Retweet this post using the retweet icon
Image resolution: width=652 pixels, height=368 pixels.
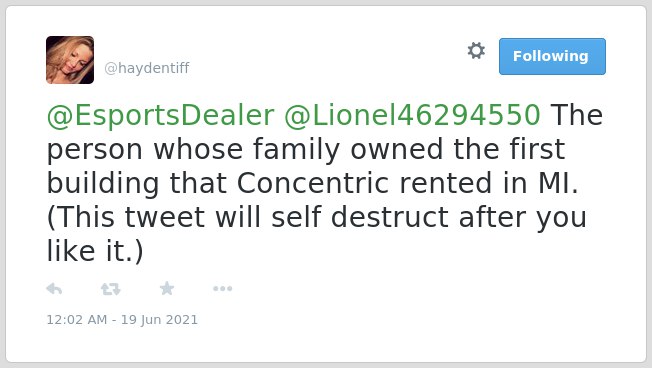click(x=111, y=289)
